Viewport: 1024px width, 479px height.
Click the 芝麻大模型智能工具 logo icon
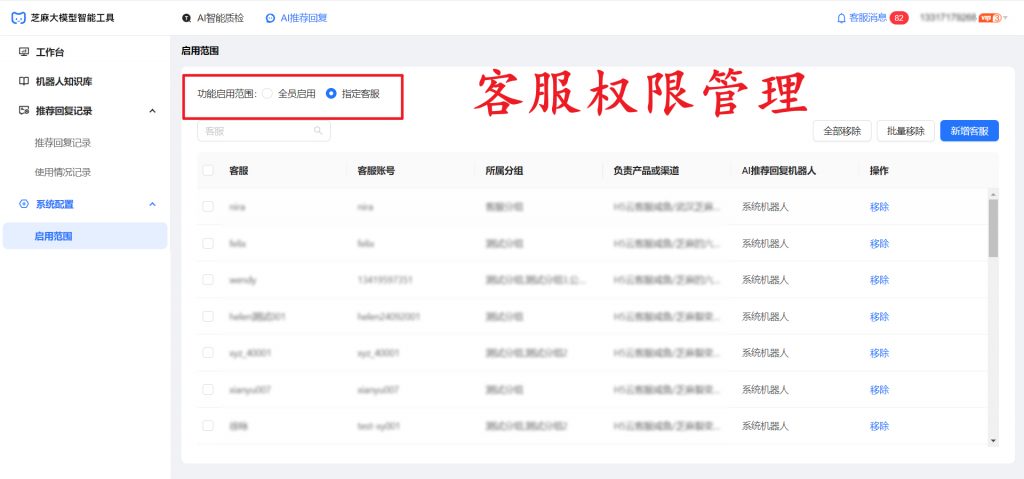pyautogui.click(x=19, y=18)
